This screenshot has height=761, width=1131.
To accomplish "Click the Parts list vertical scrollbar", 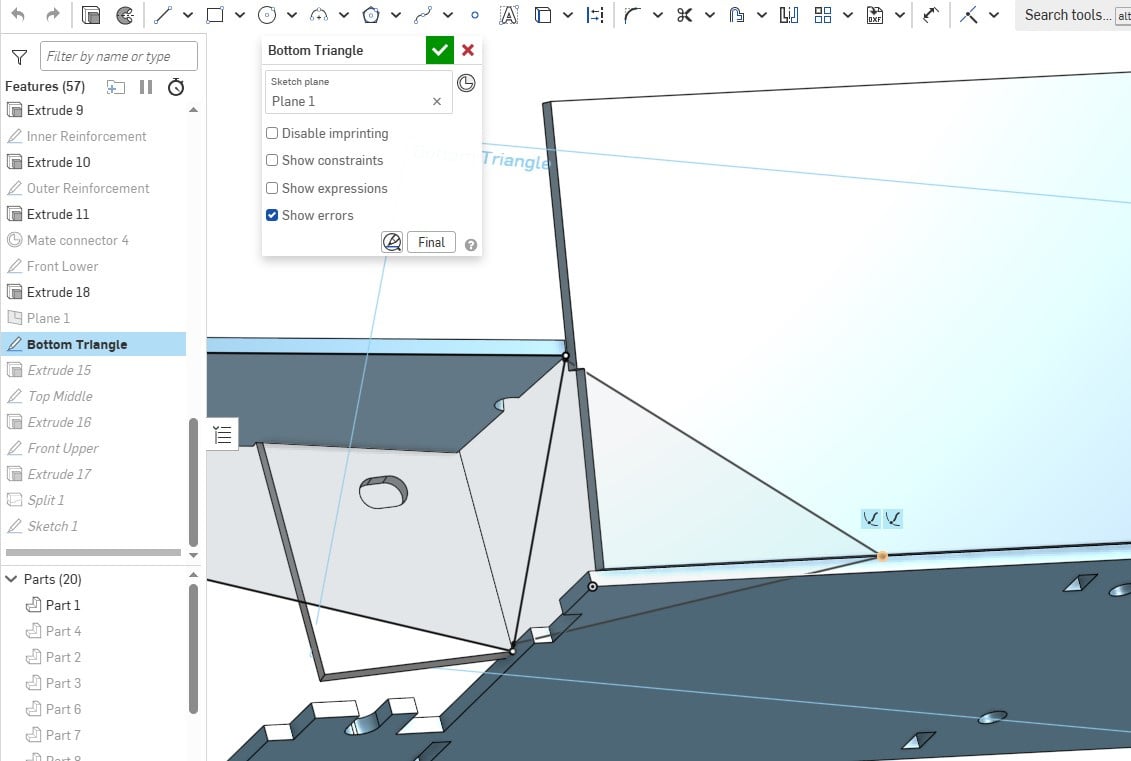I will point(193,648).
